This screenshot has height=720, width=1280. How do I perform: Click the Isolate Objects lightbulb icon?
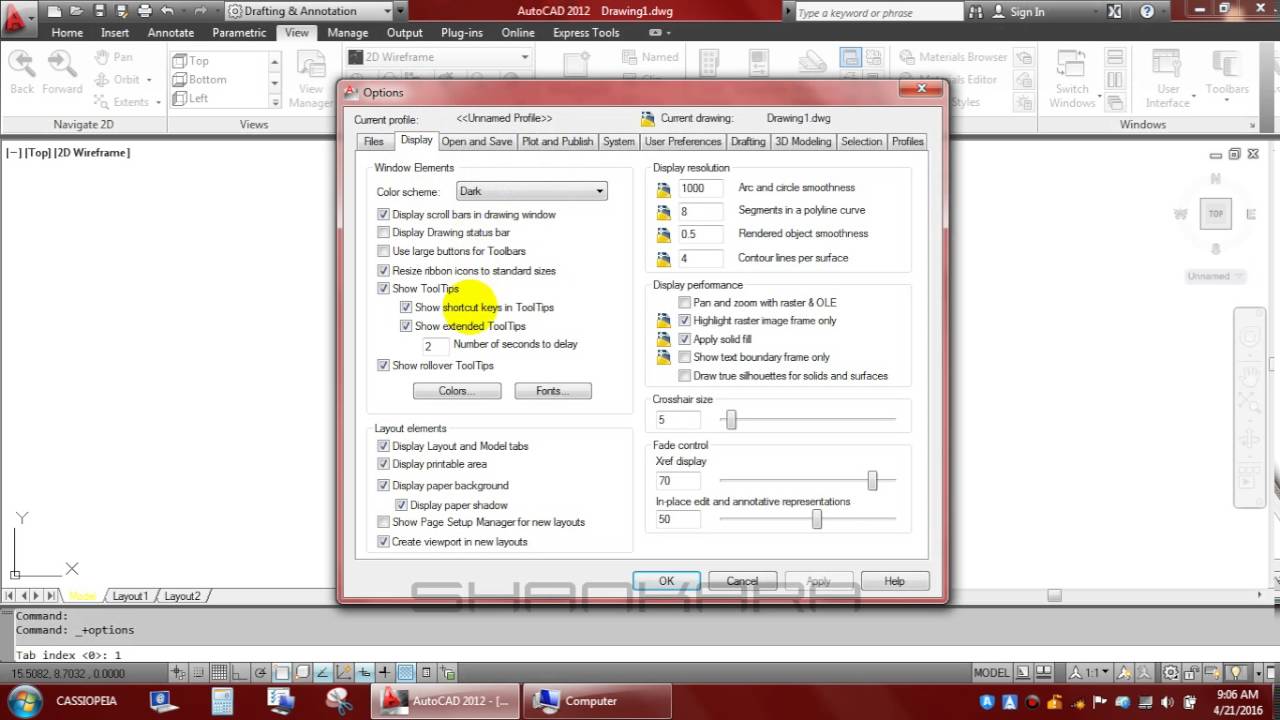click(1236, 672)
